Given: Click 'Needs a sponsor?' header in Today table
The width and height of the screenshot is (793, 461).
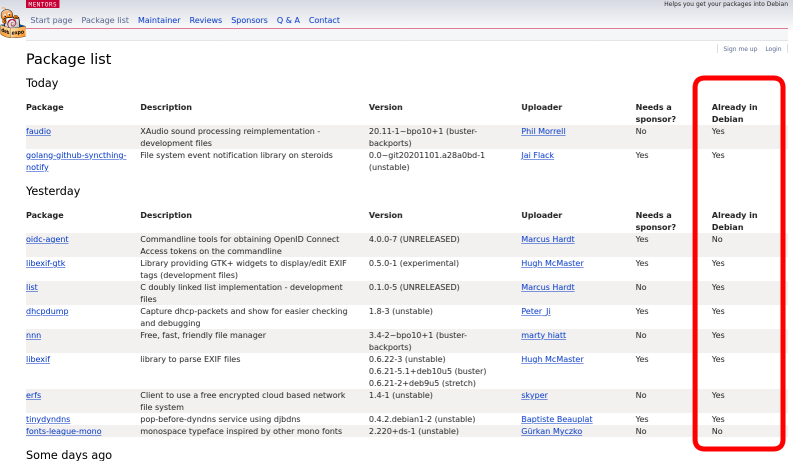Looking at the screenshot, I should pyautogui.click(x=655, y=113).
